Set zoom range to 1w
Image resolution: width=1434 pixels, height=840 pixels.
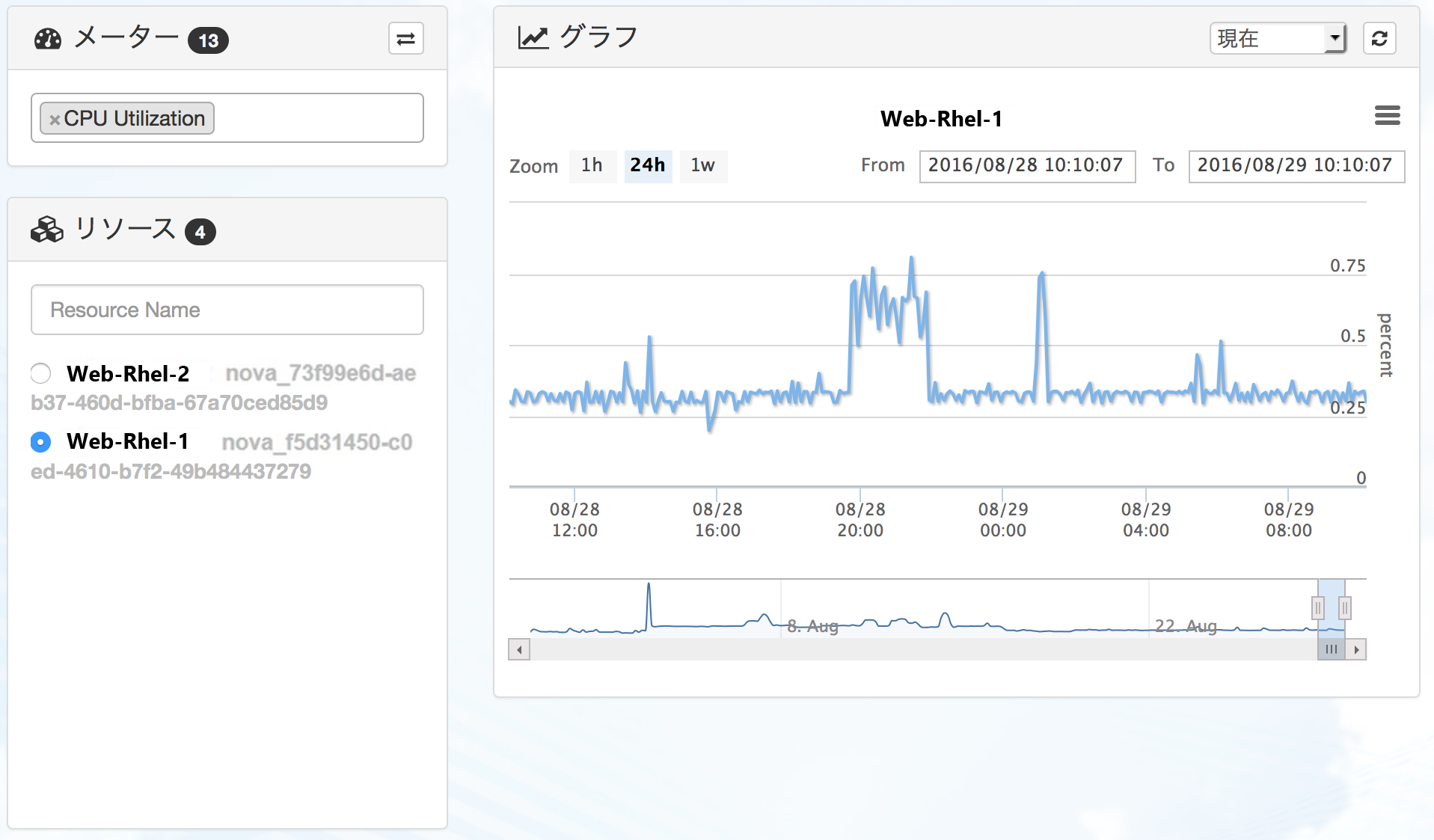pos(702,165)
